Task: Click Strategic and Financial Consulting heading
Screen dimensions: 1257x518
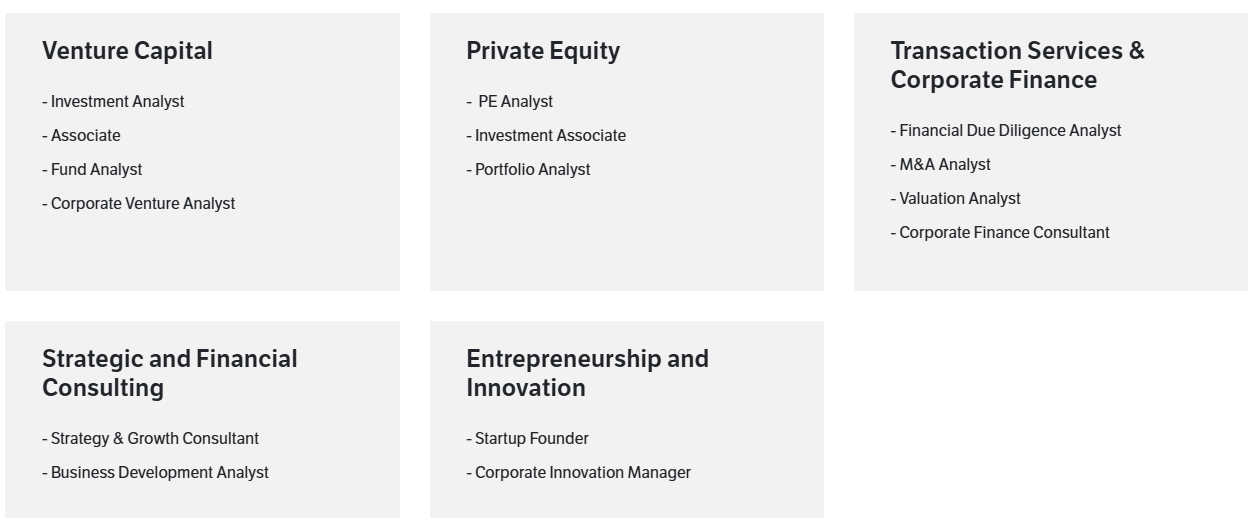Action: click(169, 373)
